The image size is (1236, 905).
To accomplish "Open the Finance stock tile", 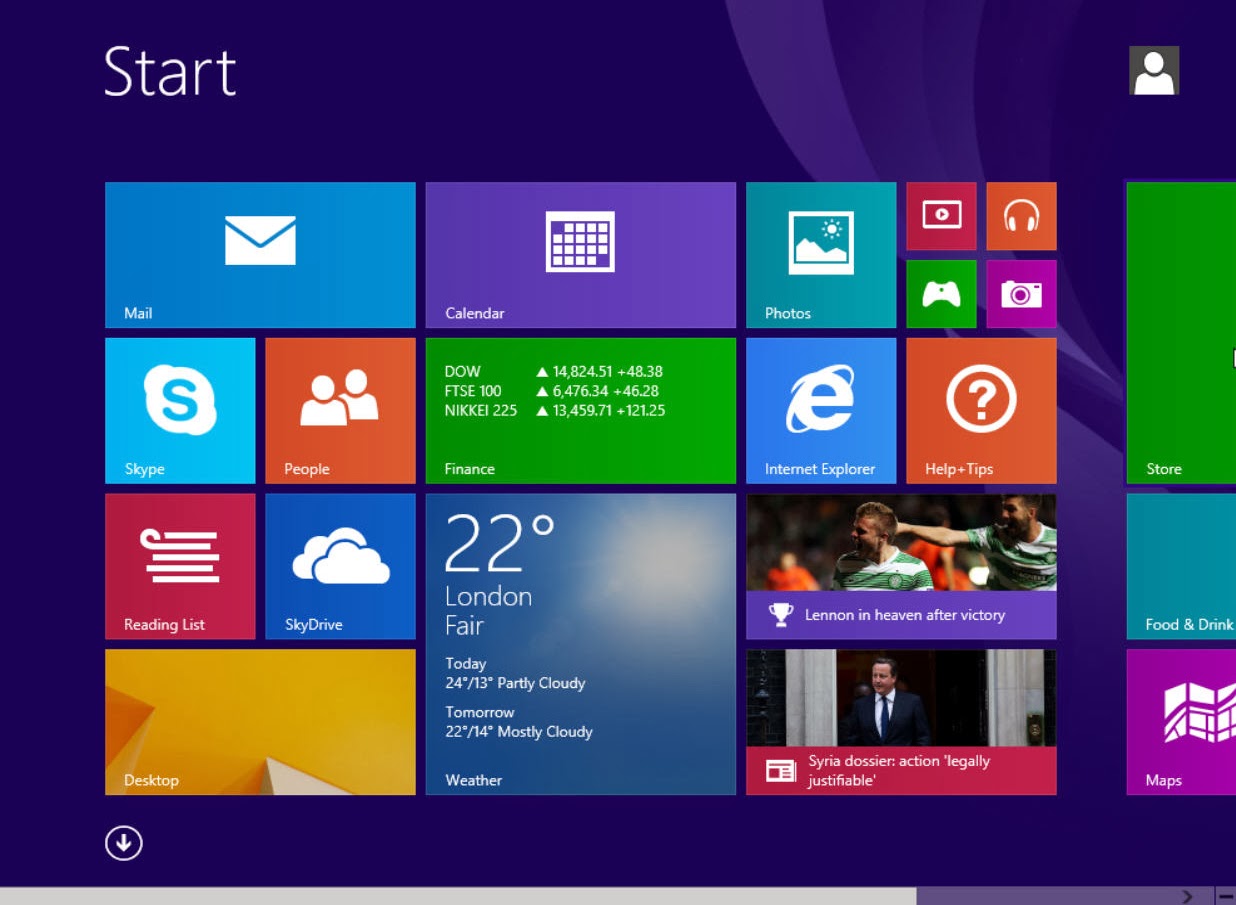I will click(x=580, y=411).
